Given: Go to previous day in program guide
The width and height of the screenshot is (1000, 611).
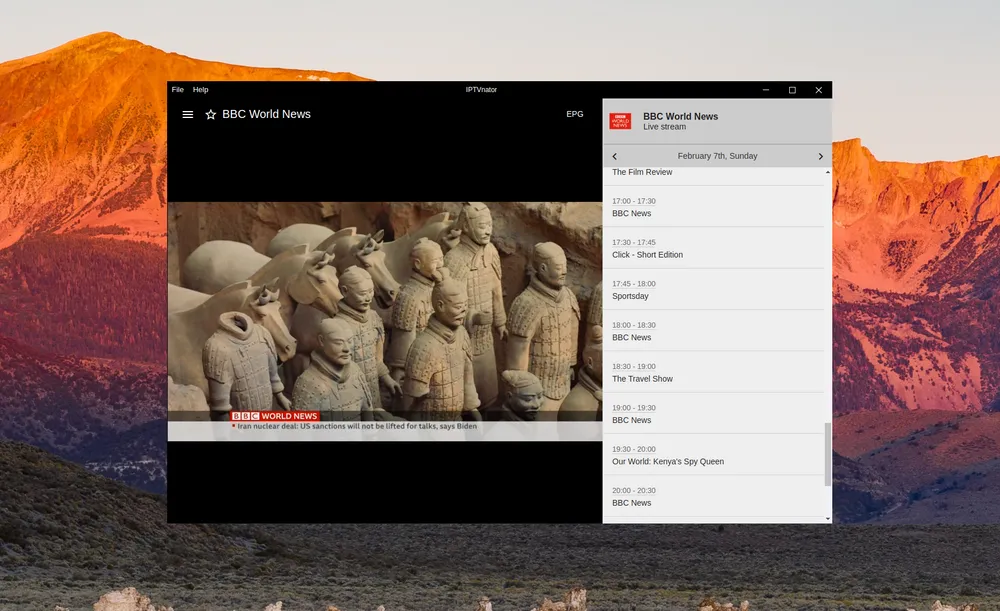Looking at the screenshot, I should click(x=614, y=157).
